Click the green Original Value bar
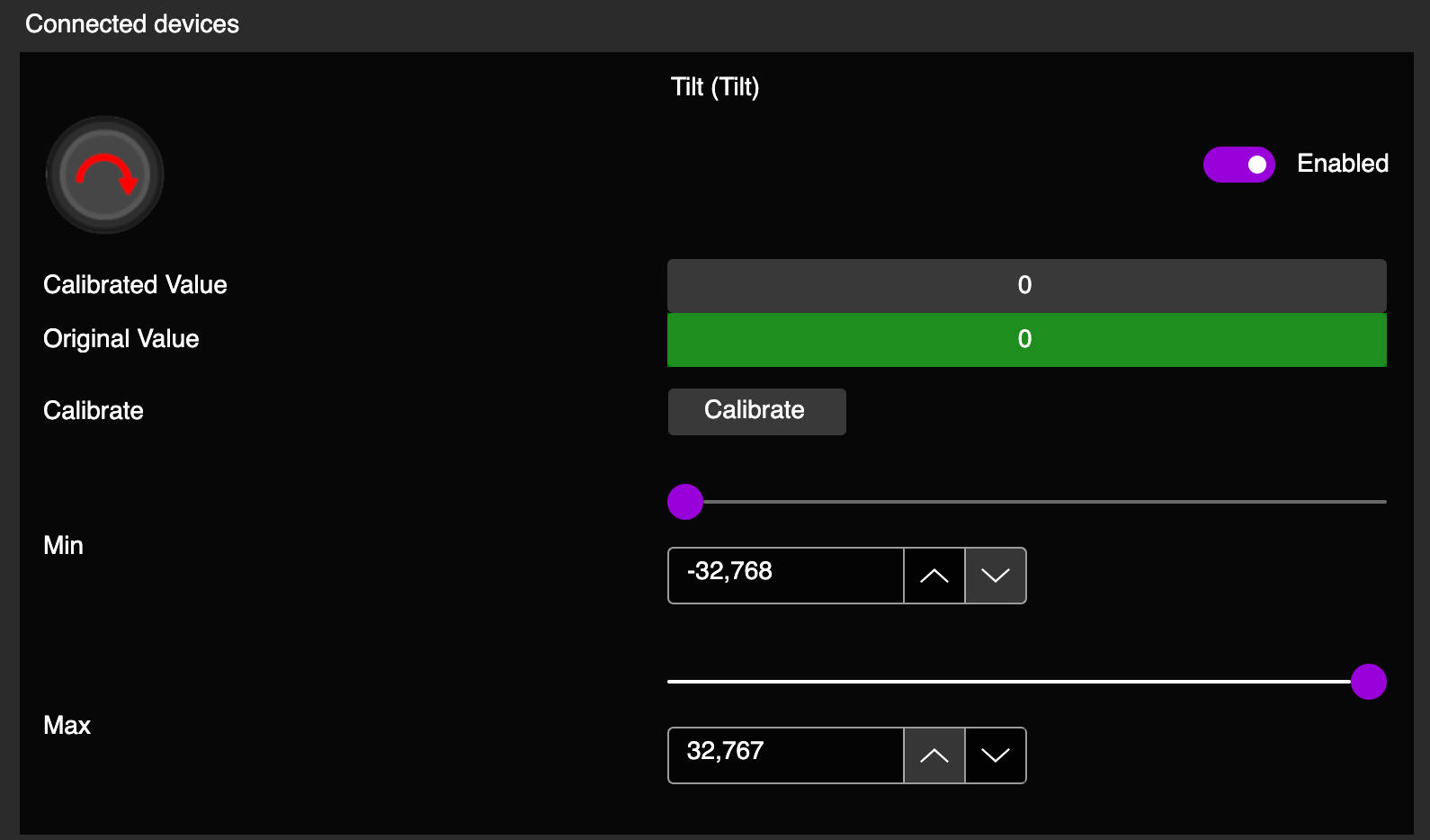The height and width of the screenshot is (840, 1430). pyautogui.click(x=1026, y=340)
